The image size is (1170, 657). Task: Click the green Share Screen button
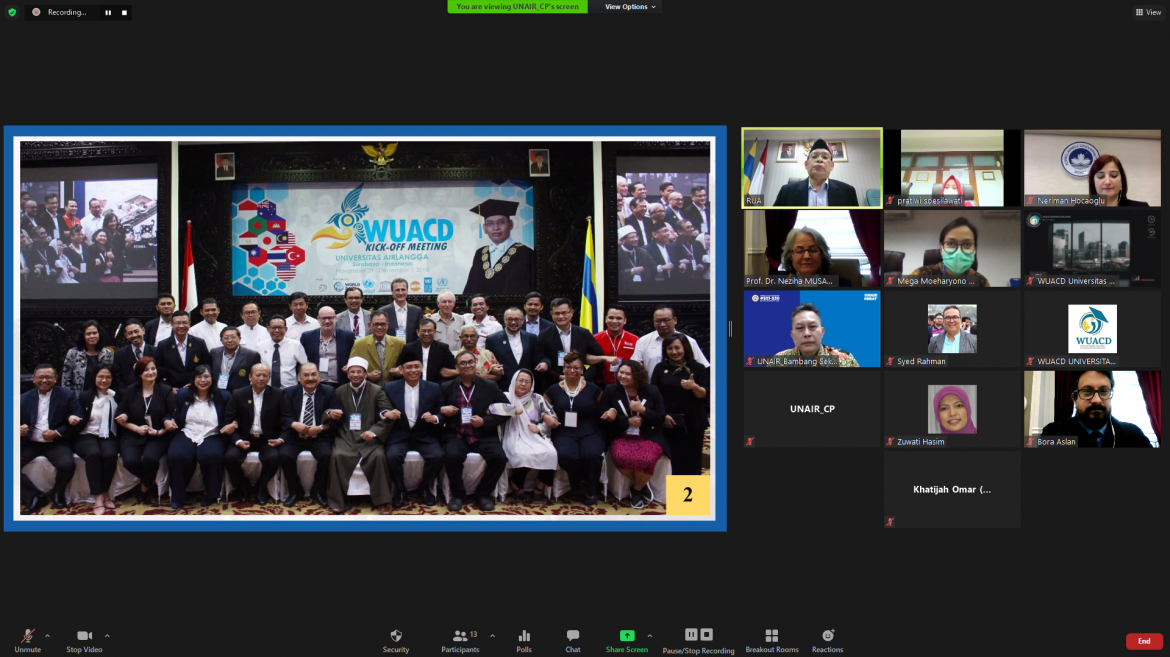click(x=627, y=641)
